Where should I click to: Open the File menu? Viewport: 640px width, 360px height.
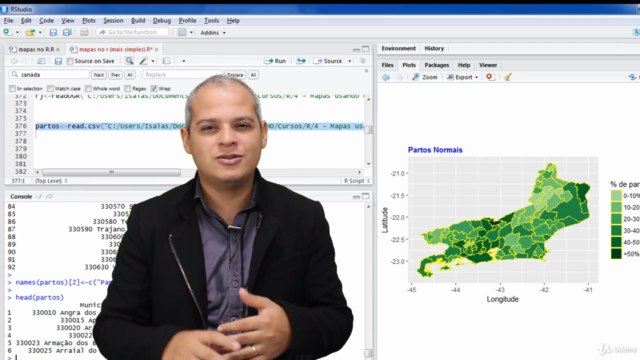9,20
